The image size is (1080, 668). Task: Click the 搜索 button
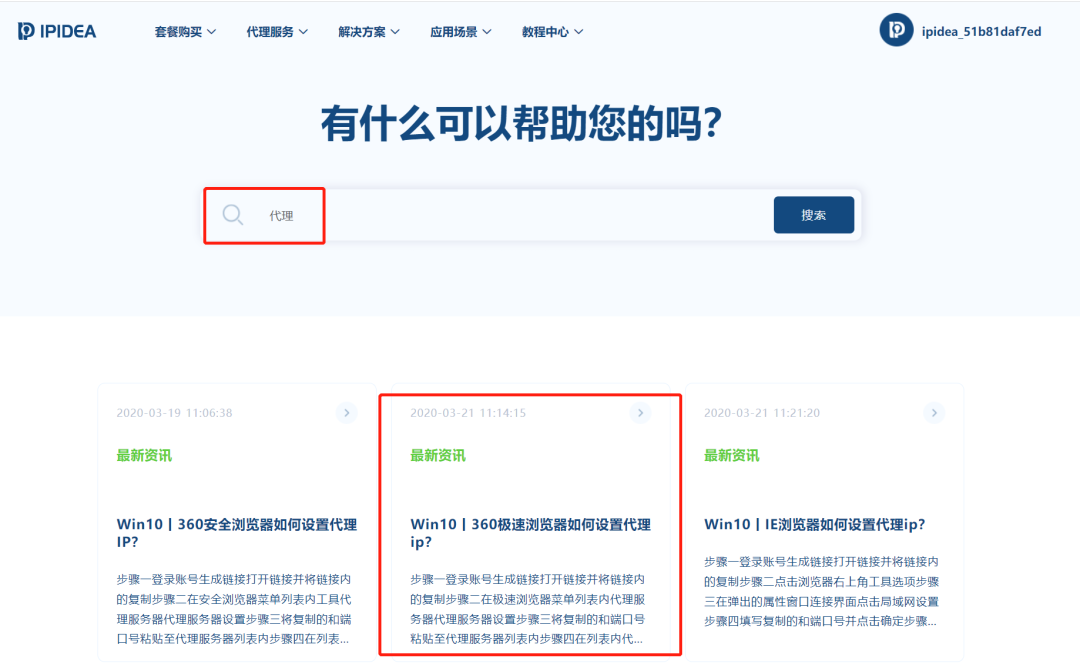click(x=813, y=215)
